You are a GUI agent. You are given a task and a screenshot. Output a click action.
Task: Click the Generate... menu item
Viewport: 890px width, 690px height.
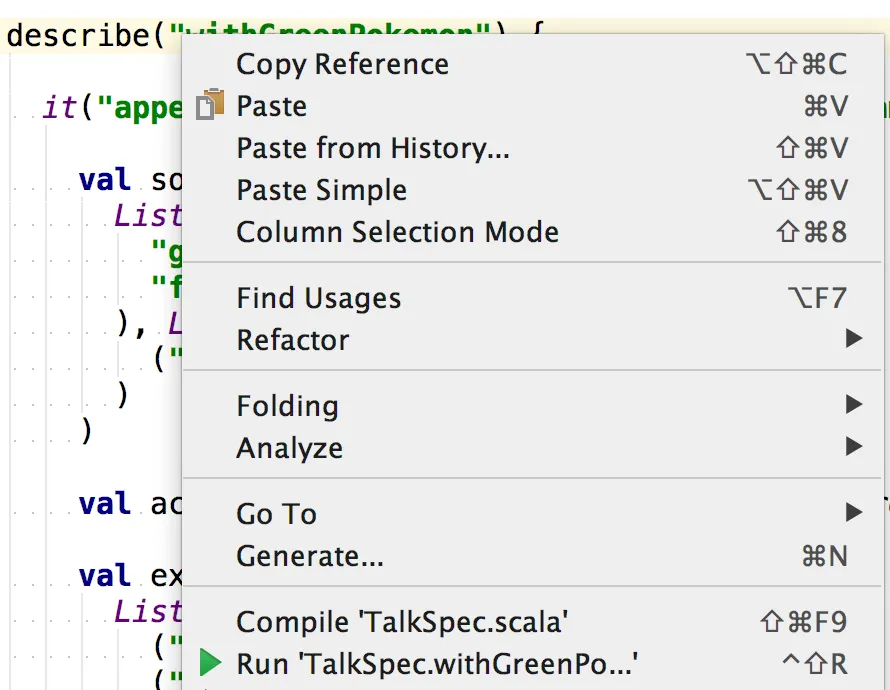(x=309, y=556)
